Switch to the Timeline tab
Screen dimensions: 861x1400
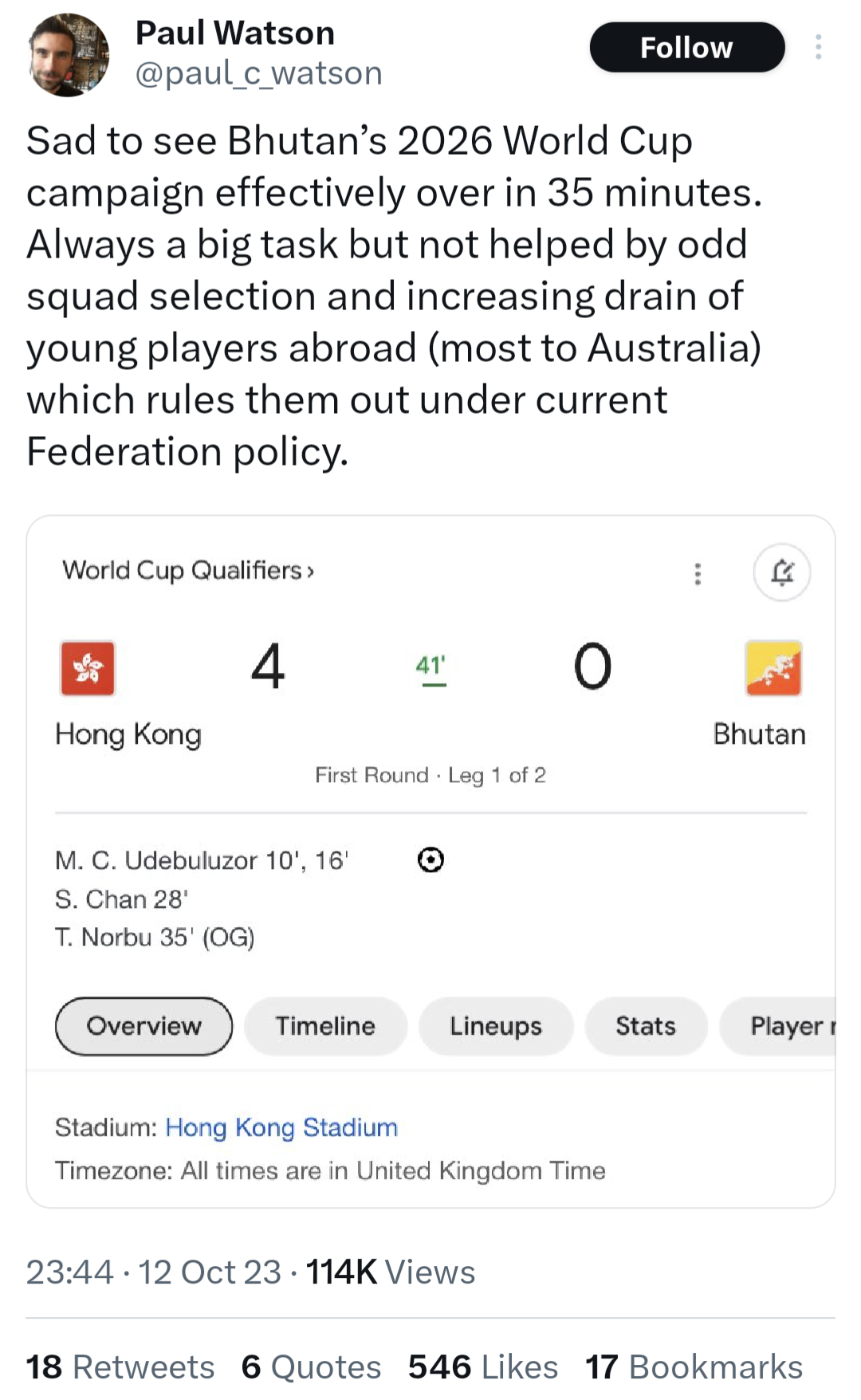[325, 1026]
